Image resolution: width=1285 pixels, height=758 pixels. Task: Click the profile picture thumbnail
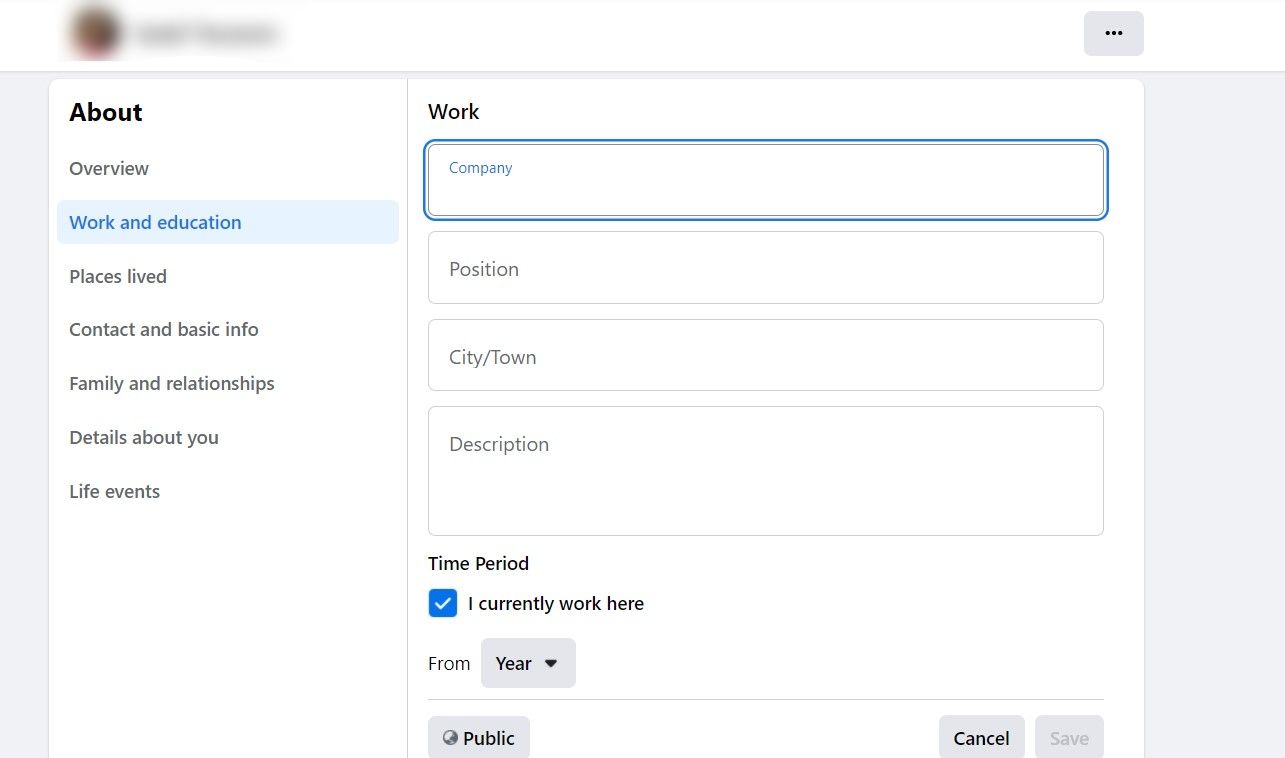point(95,33)
